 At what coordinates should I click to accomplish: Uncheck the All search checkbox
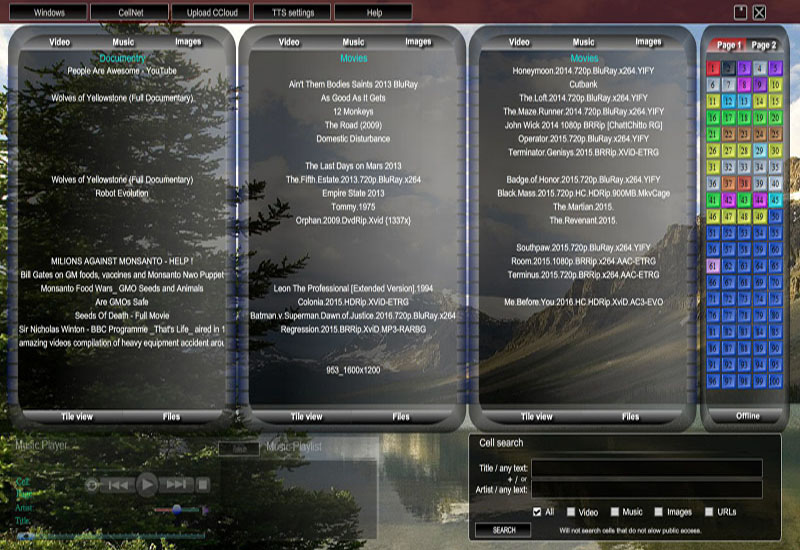[x=537, y=512]
